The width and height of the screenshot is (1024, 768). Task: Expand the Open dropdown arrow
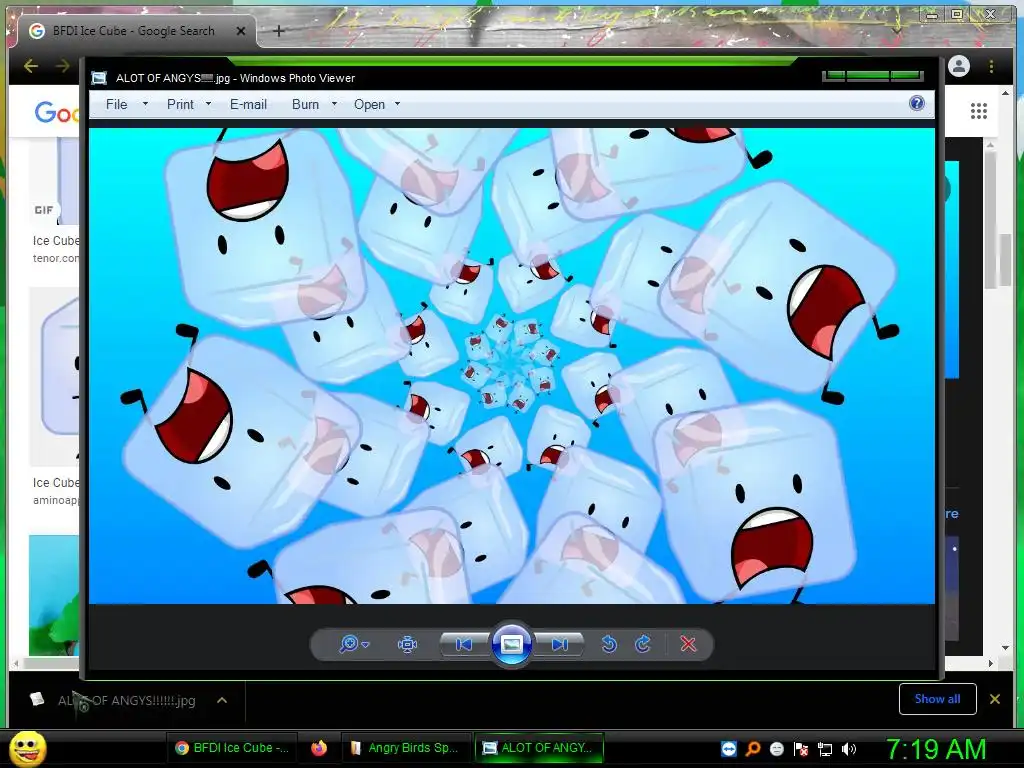(x=397, y=104)
